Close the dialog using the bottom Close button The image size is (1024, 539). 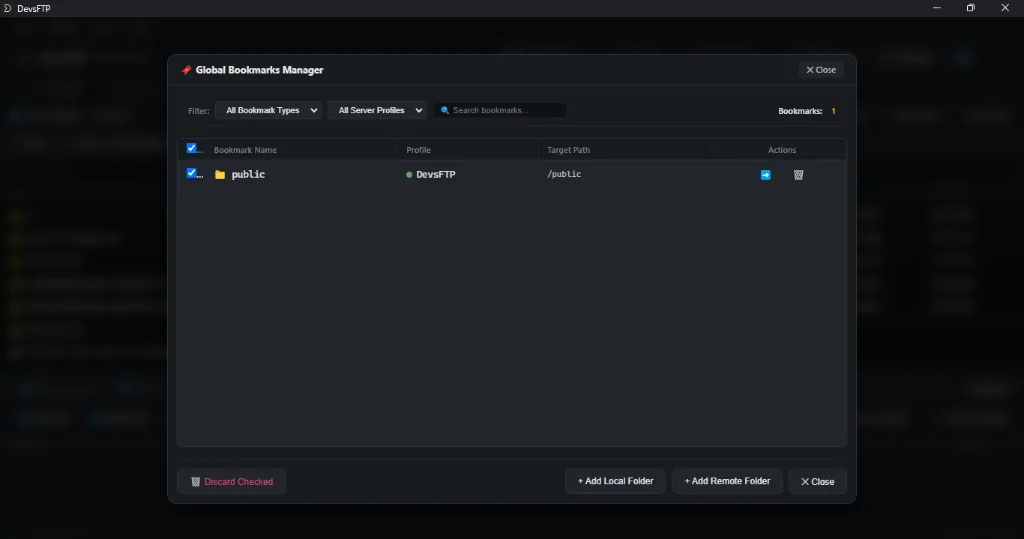point(818,482)
